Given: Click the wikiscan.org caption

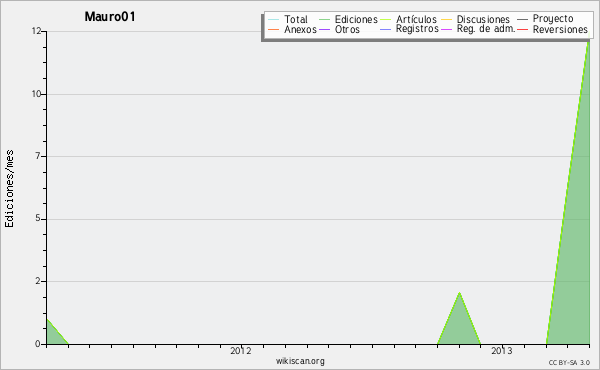Looking at the screenshot, I should pos(300,361).
